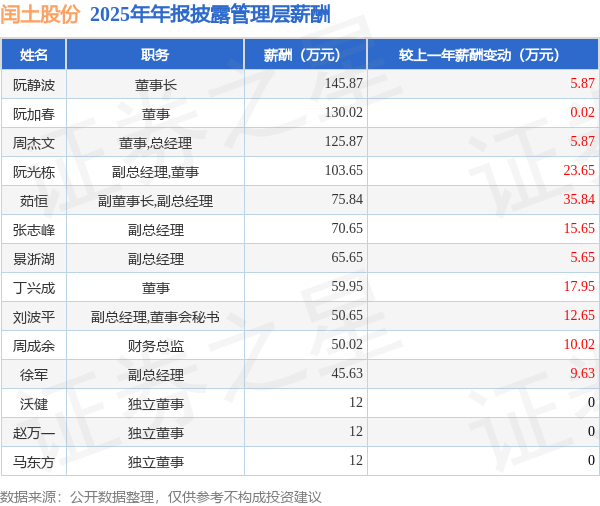Select the name 茹恒
The height and width of the screenshot is (506, 600).
(x=34, y=201)
